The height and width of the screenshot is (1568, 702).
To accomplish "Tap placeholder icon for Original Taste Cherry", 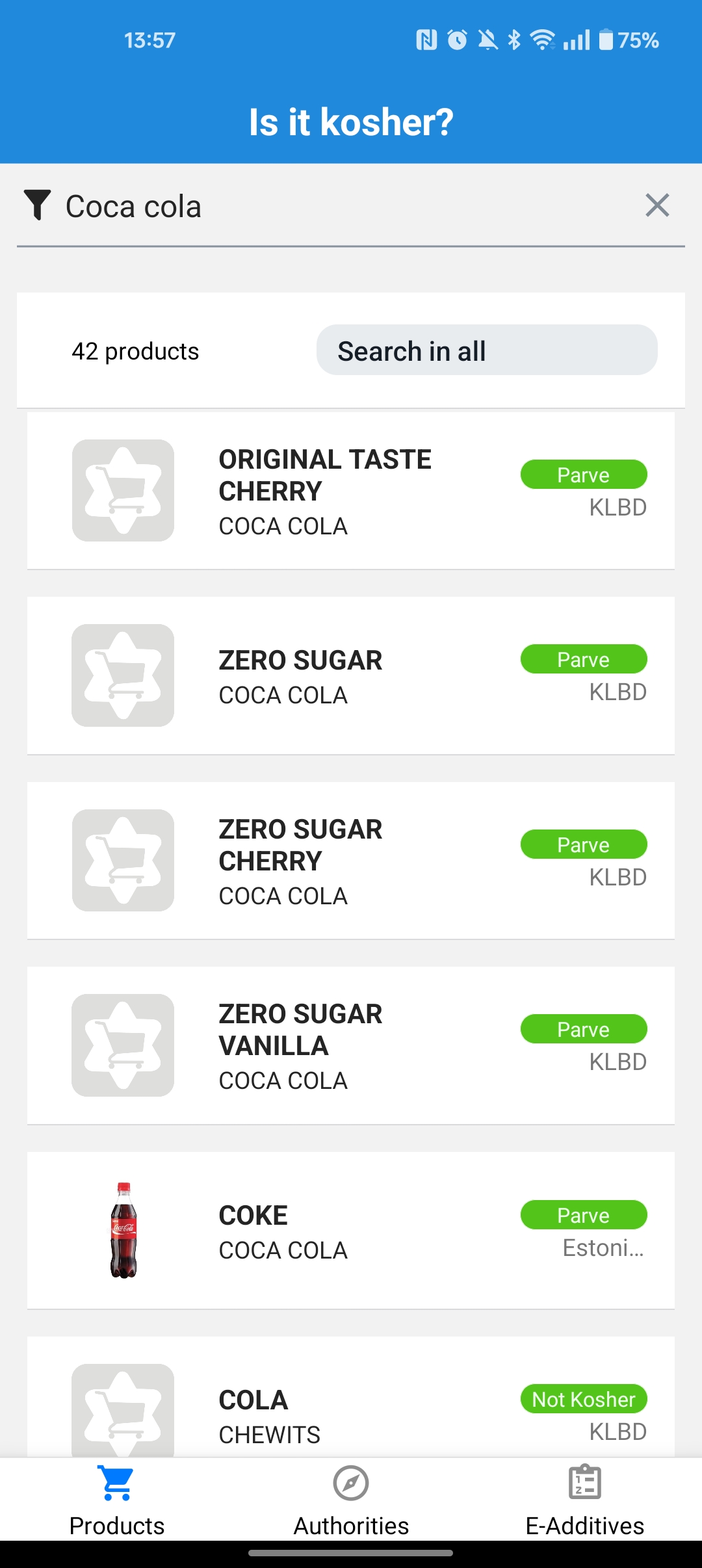I will [x=123, y=491].
